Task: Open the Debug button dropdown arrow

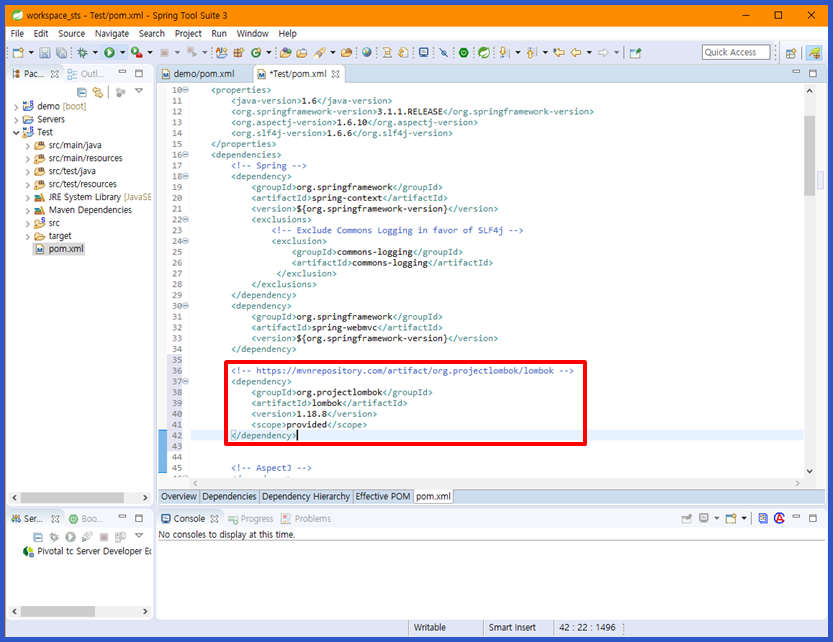Action: [x=95, y=53]
